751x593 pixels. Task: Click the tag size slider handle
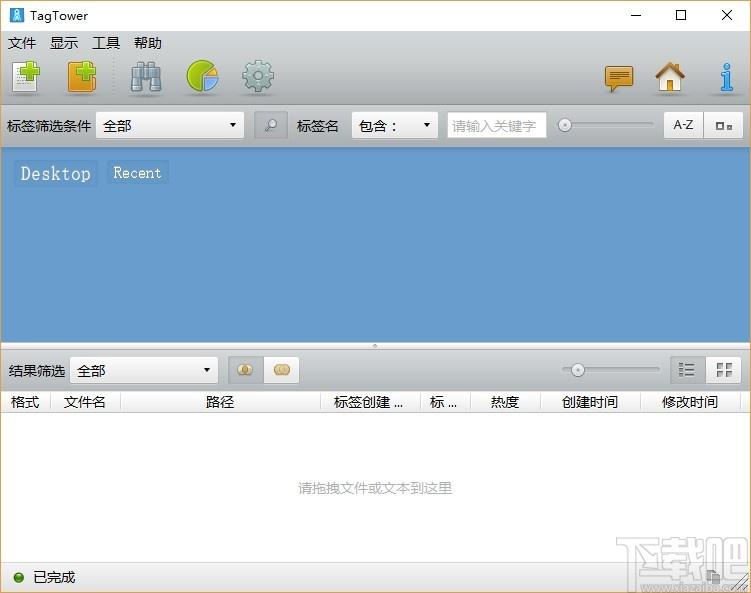click(x=566, y=126)
